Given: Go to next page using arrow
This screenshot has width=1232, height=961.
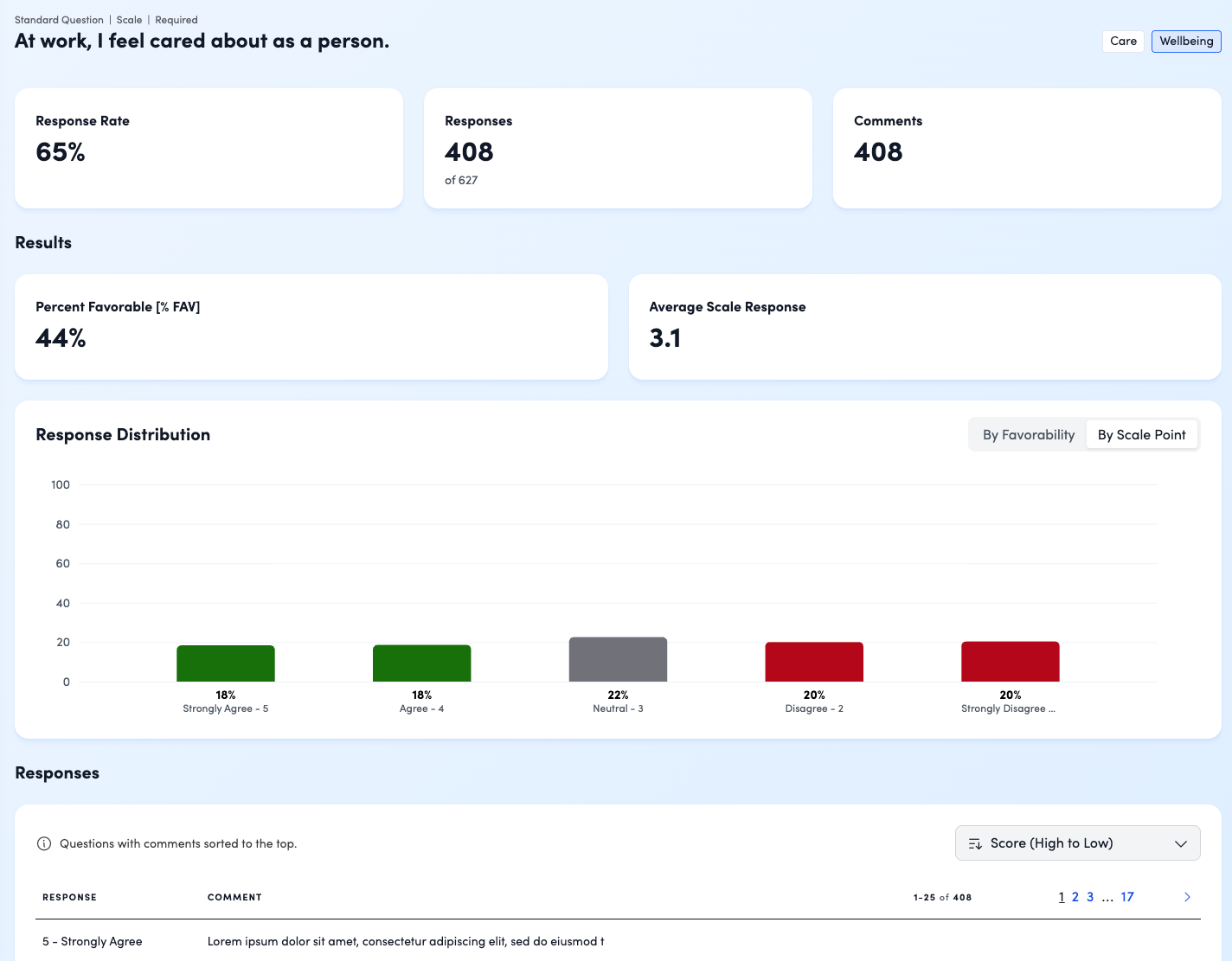Looking at the screenshot, I should point(1187,897).
